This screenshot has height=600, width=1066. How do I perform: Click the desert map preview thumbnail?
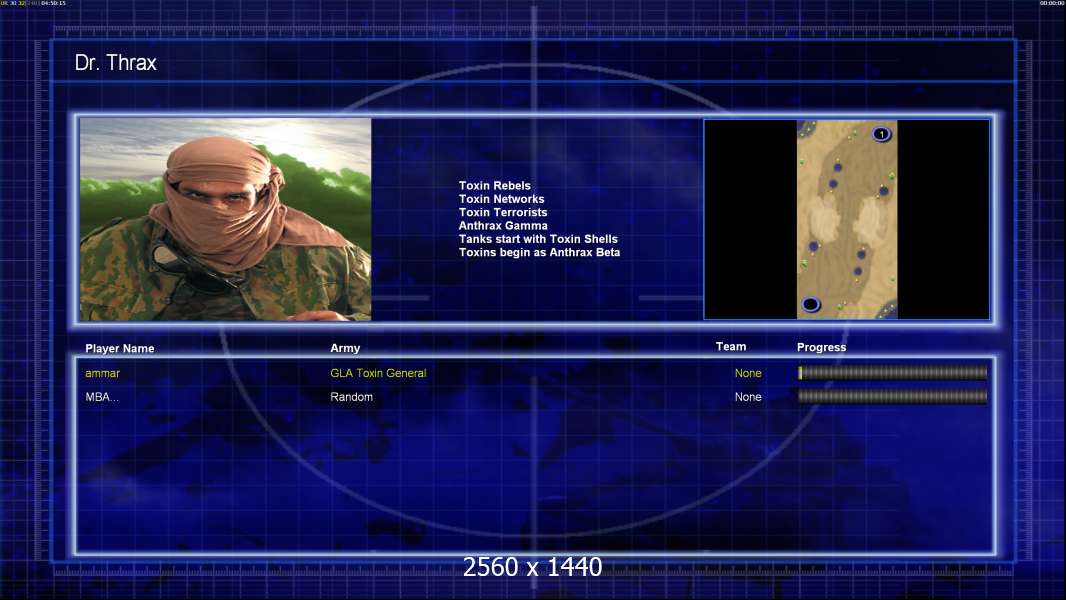[846, 219]
